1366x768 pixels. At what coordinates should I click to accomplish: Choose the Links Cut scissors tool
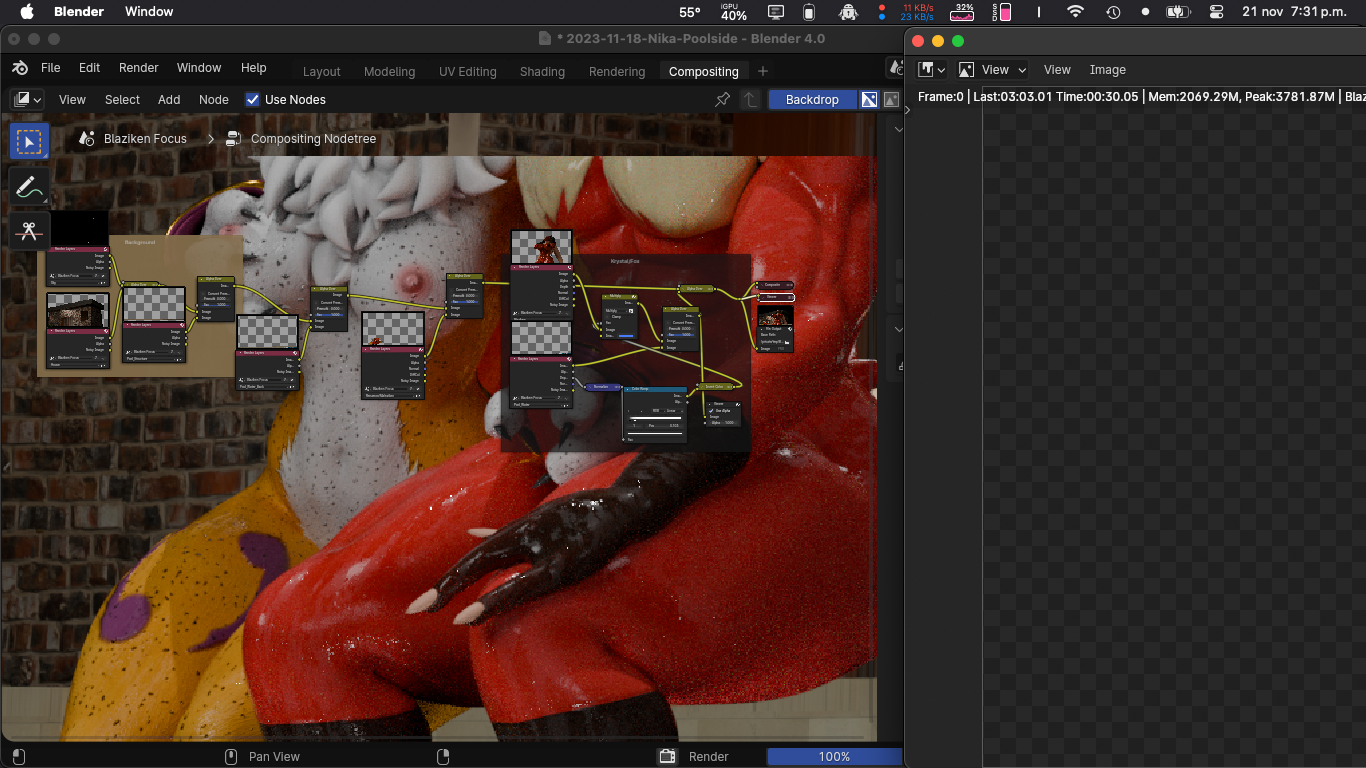30,231
